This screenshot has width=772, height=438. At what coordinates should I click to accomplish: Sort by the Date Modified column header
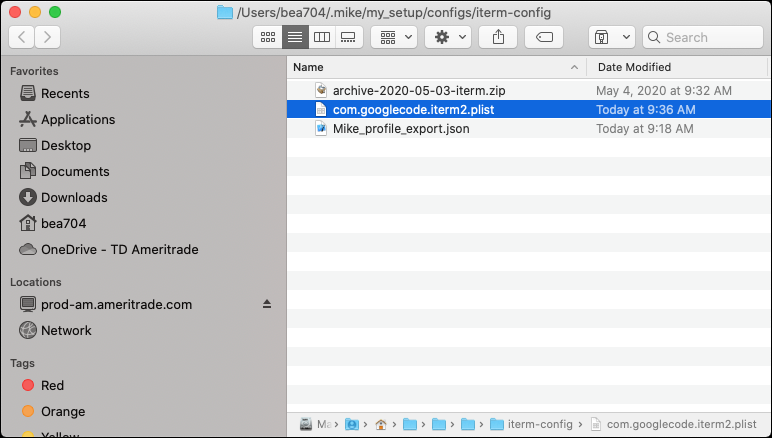point(634,67)
